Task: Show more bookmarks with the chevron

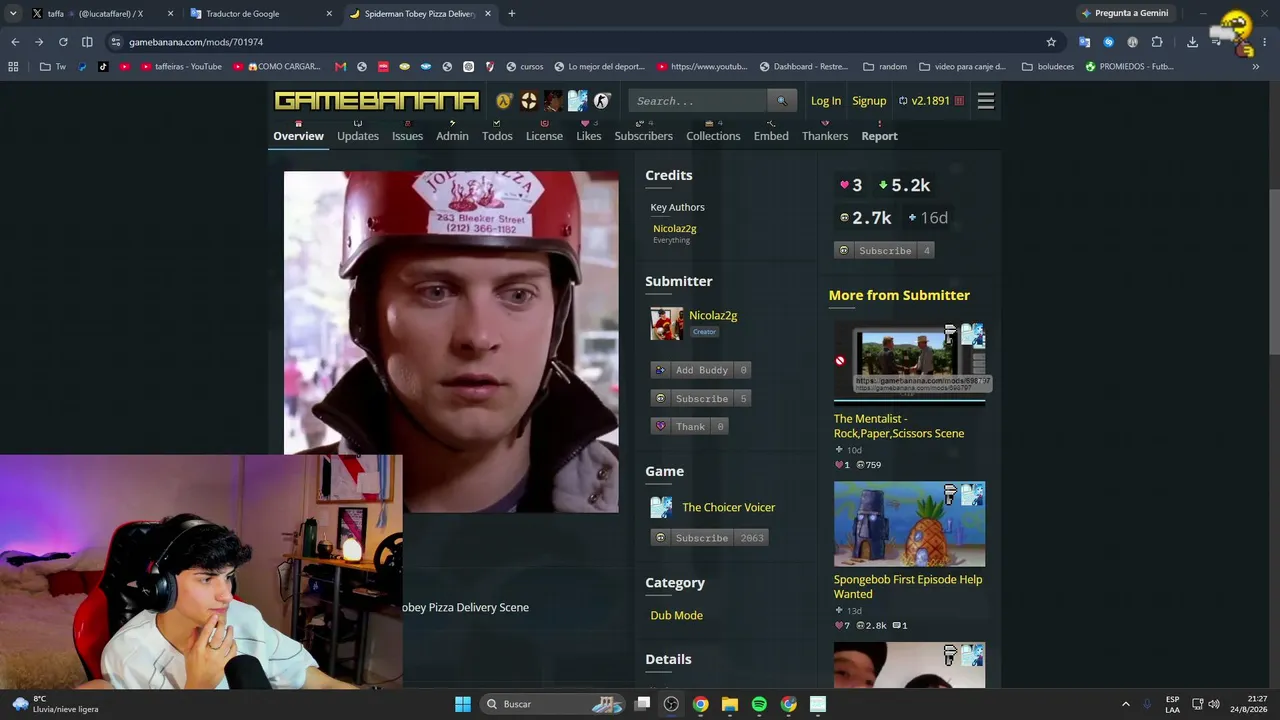Action: tap(1256, 67)
